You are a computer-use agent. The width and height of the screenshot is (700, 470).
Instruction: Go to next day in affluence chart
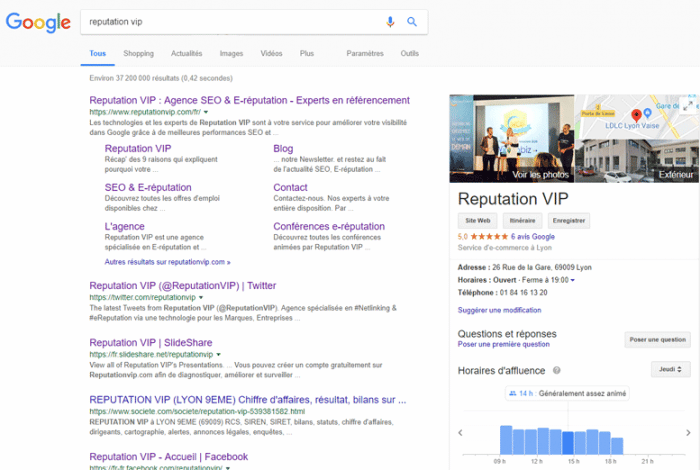pos(688,433)
